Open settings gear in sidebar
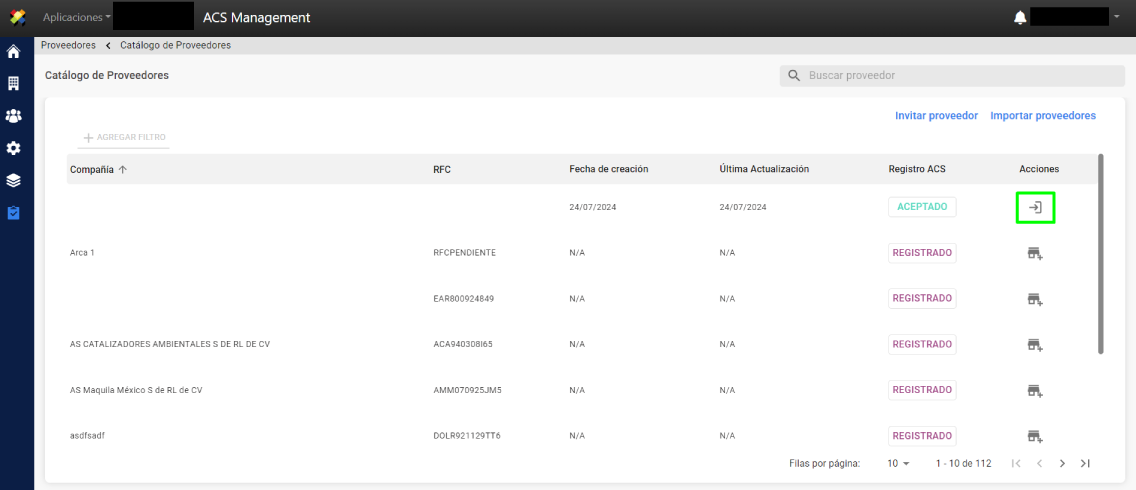 point(13,149)
